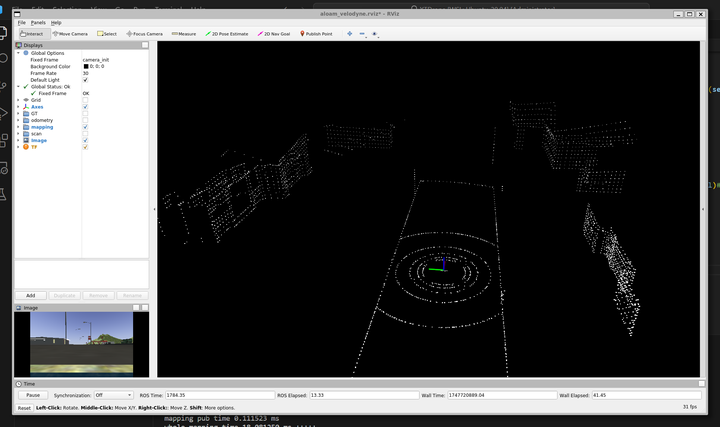Uncheck the Default Light option
The width and height of the screenshot is (720, 427).
[85, 80]
